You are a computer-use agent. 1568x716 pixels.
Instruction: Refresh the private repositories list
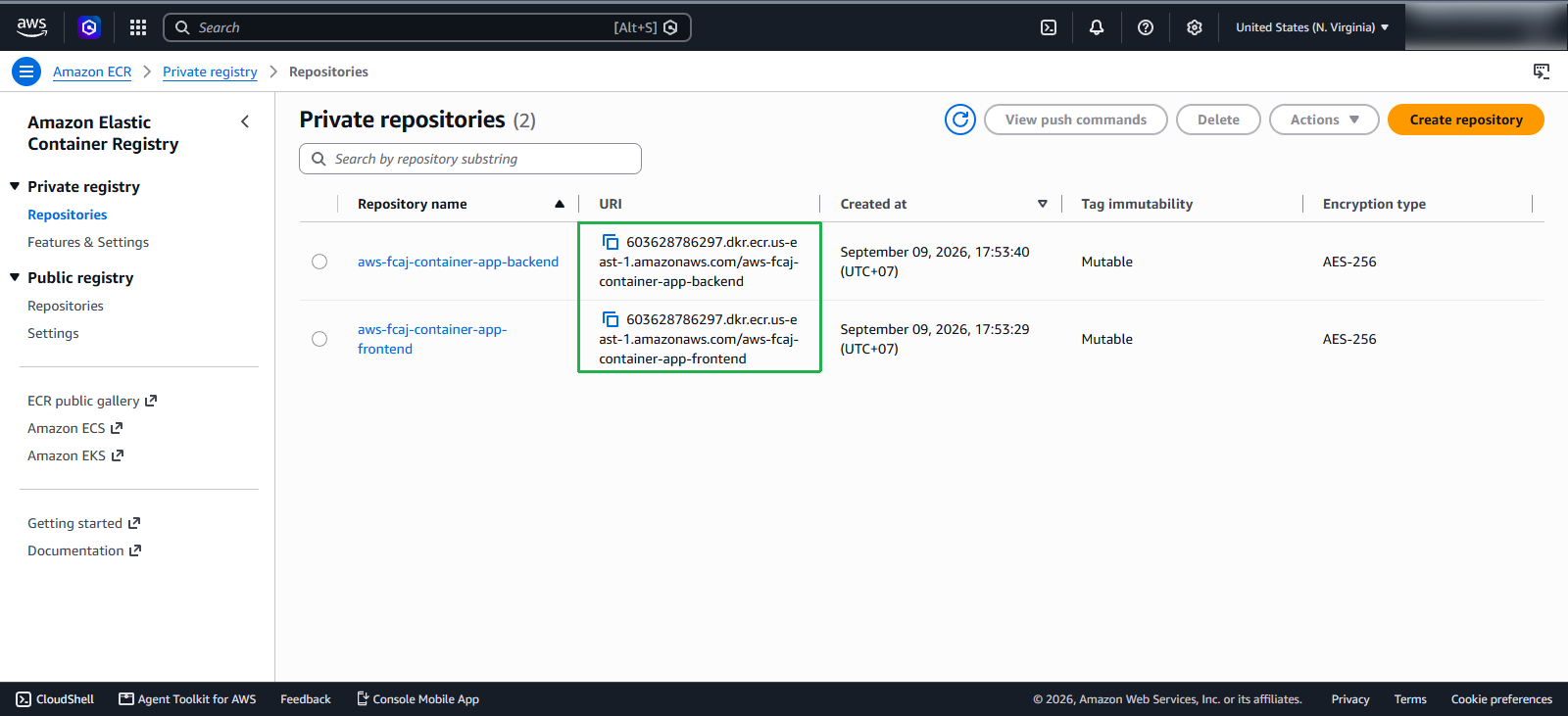pyautogui.click(x=960, y=119)
